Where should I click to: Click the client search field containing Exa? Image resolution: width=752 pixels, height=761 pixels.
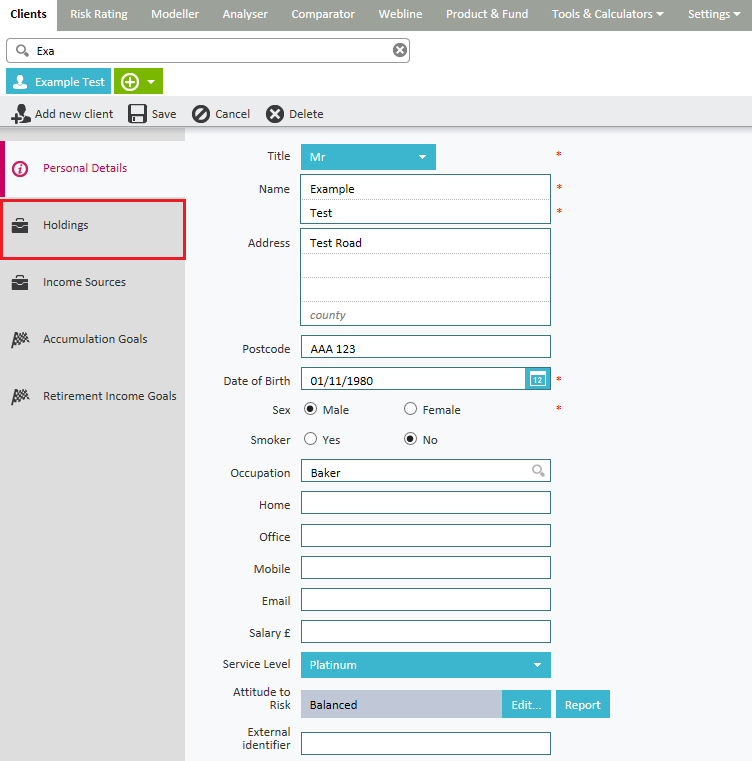coord(208,50)
